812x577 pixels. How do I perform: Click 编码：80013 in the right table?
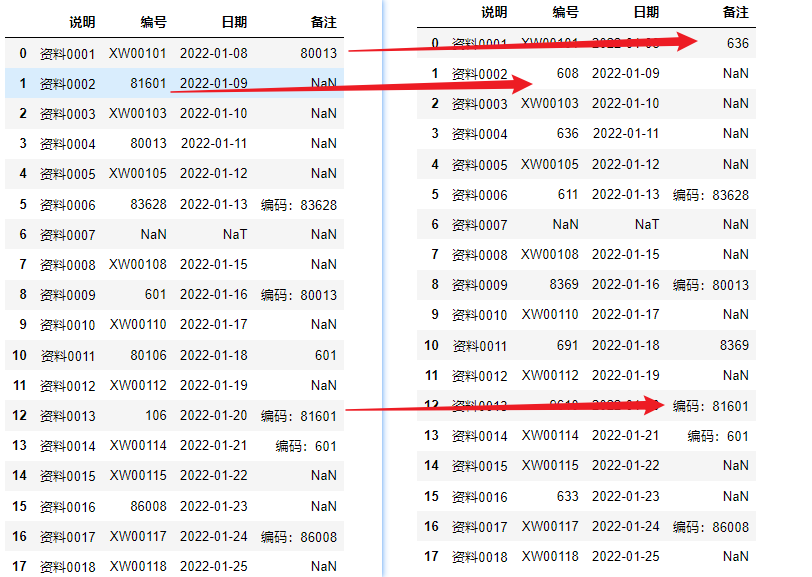click(711, 285)
